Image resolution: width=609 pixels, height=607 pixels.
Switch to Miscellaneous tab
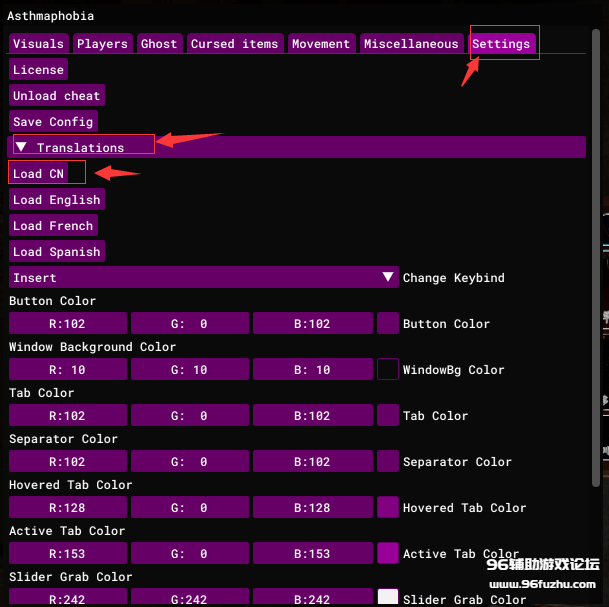tap(411, 44)
